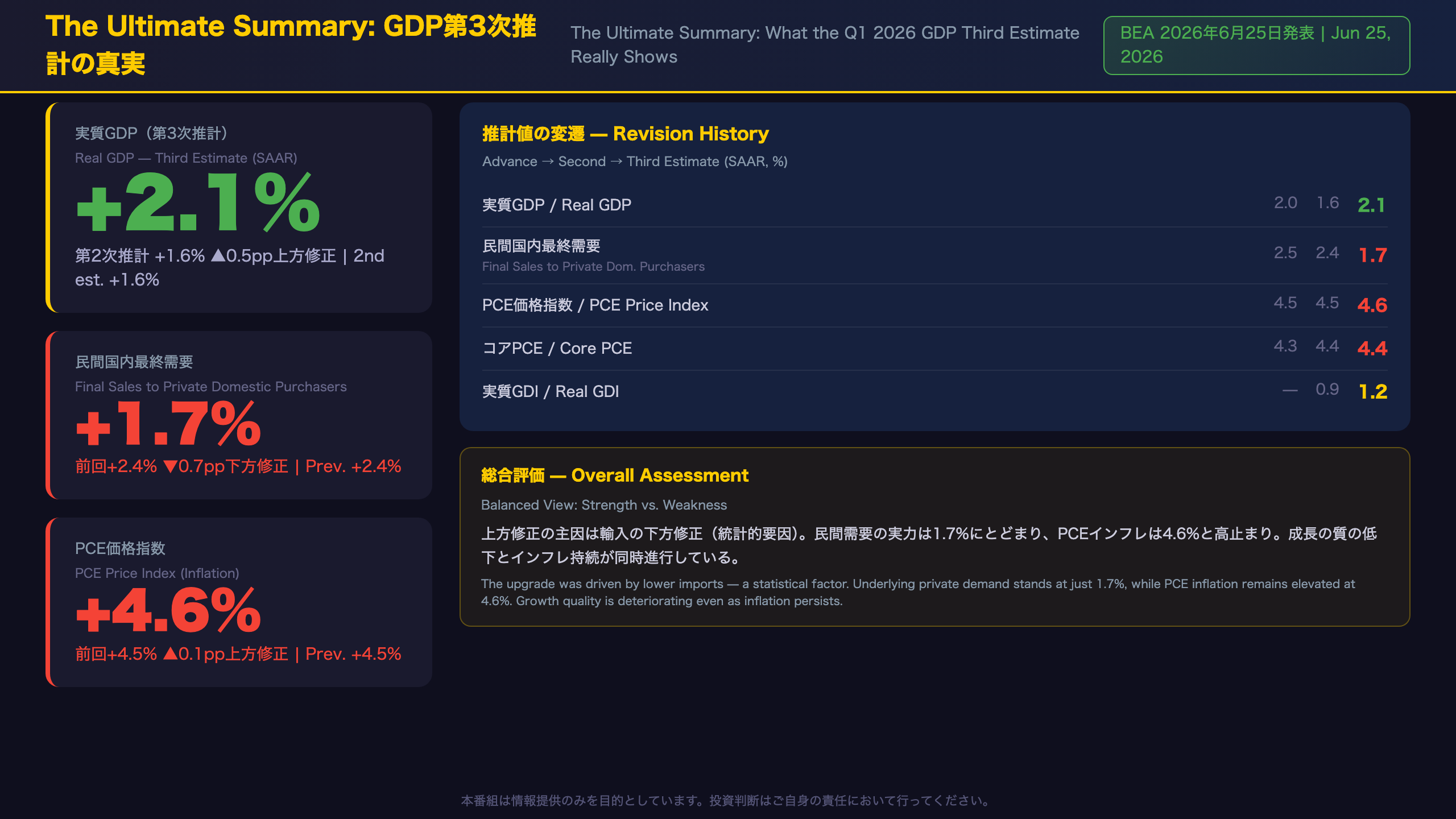Image resolution: width=1456 pixels, height=819 pixels.
Task: Click the note '前回+4.5% ▲0.1pp上方修正'
Action: [x=182, y=654]
